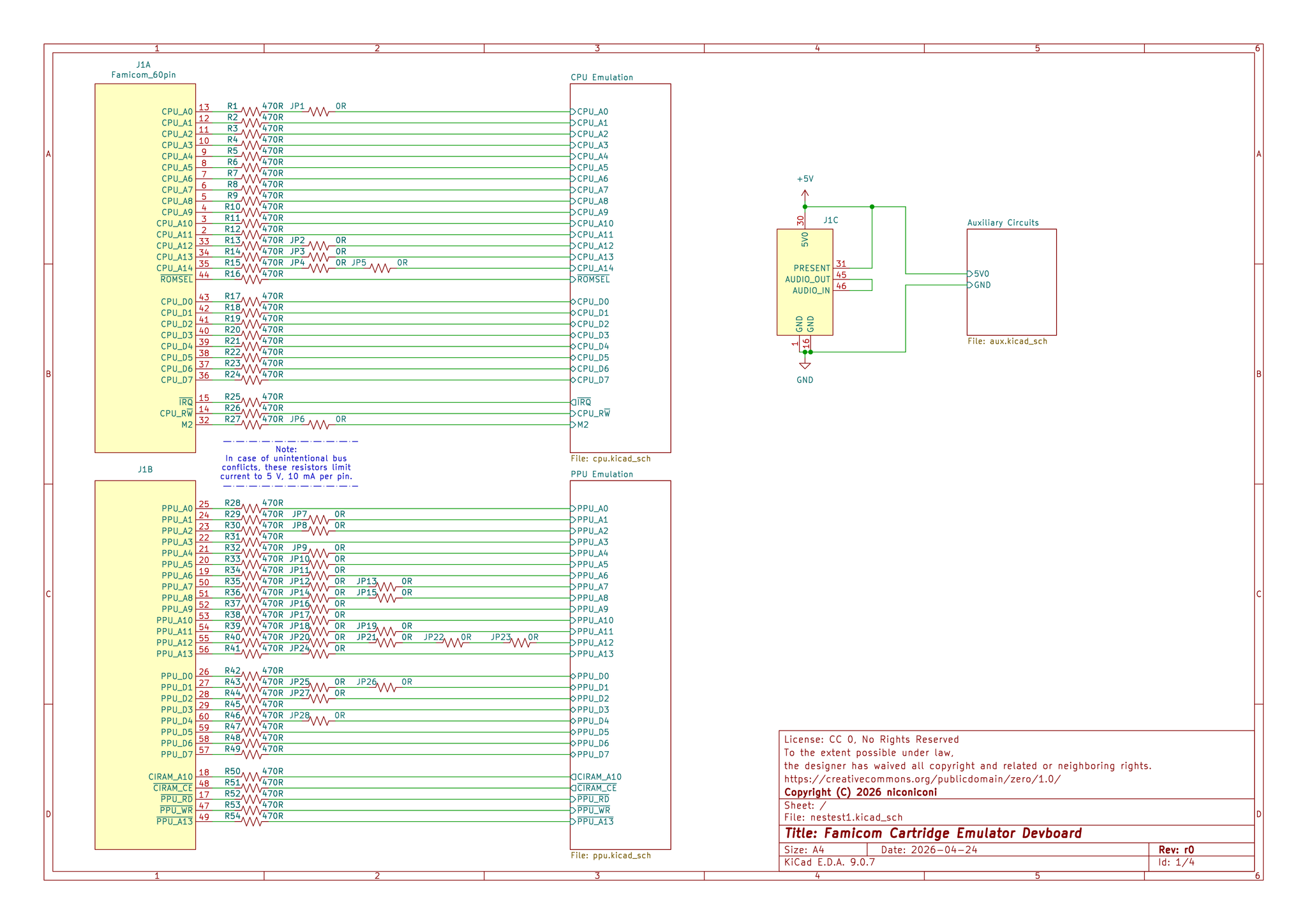Click the AUDIO_OUT pin label on J1C
The image size is (1307, 924).
807,279
